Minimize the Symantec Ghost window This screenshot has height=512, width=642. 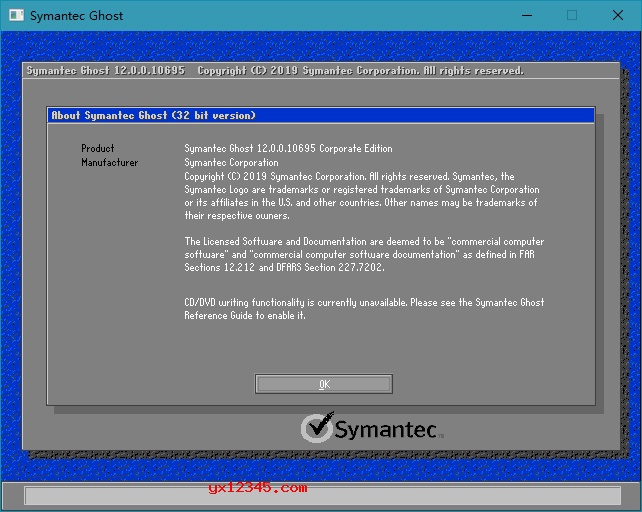(x=527, y=16)
